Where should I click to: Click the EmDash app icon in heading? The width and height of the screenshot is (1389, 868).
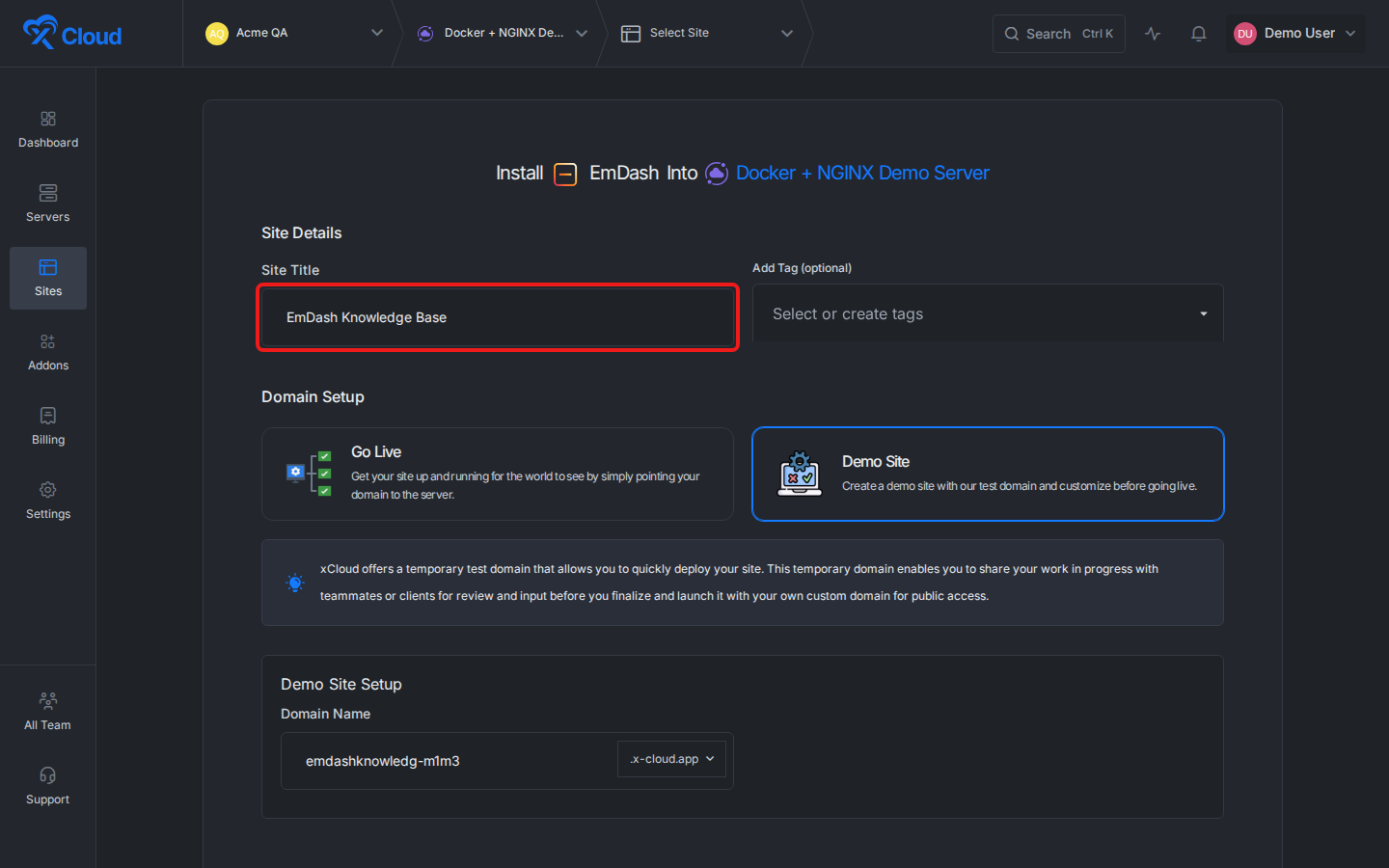[x=565, y=174]
